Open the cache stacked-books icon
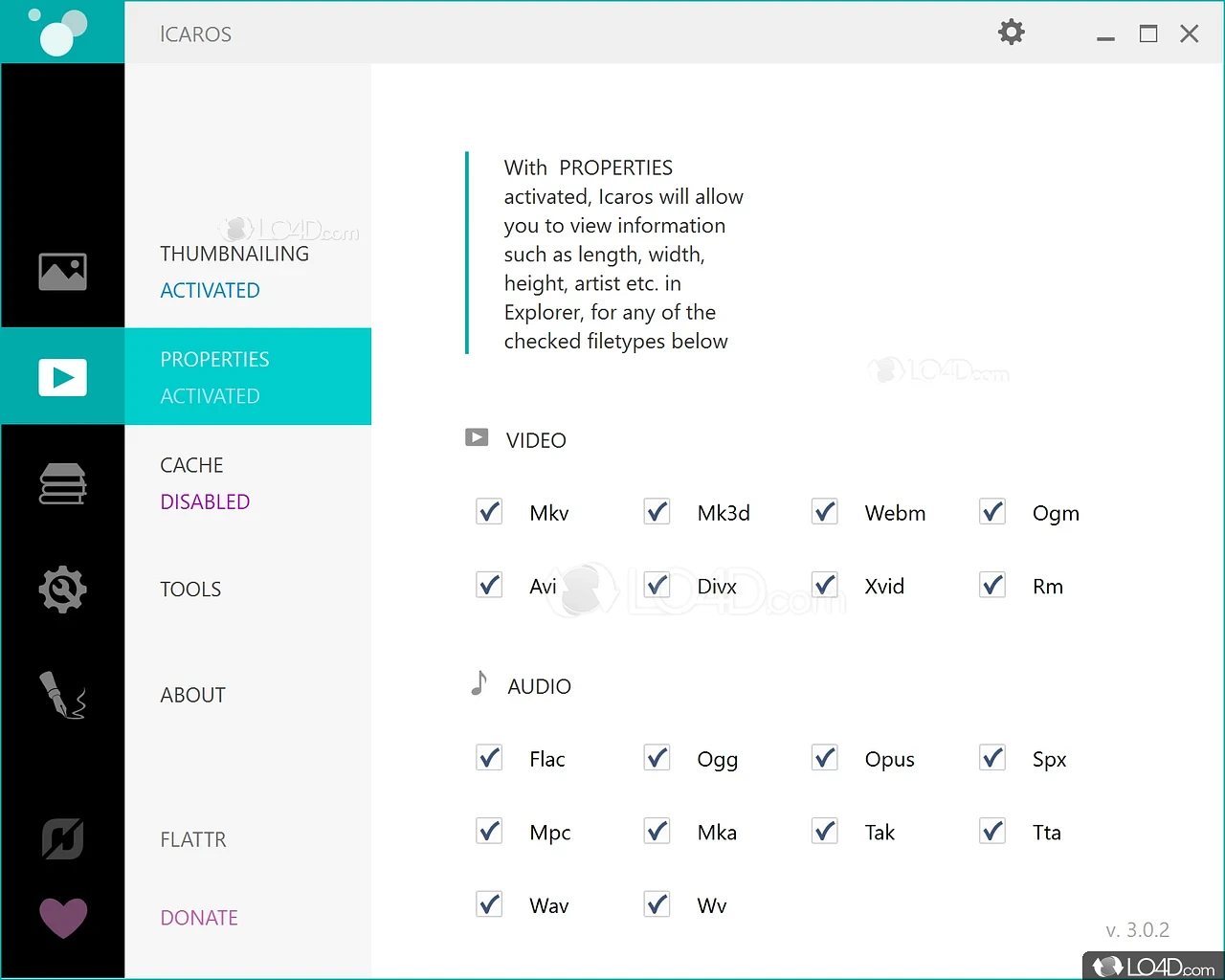Image resolution: width=1225 pixels, height=980 pixels. click(x=62, y=483)
